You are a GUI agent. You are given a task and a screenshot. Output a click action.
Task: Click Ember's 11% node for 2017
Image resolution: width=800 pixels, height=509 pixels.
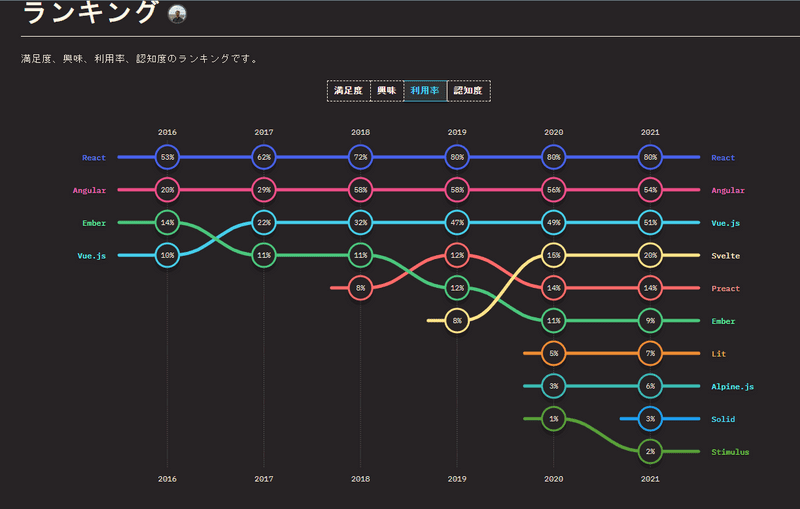point(264,255)
